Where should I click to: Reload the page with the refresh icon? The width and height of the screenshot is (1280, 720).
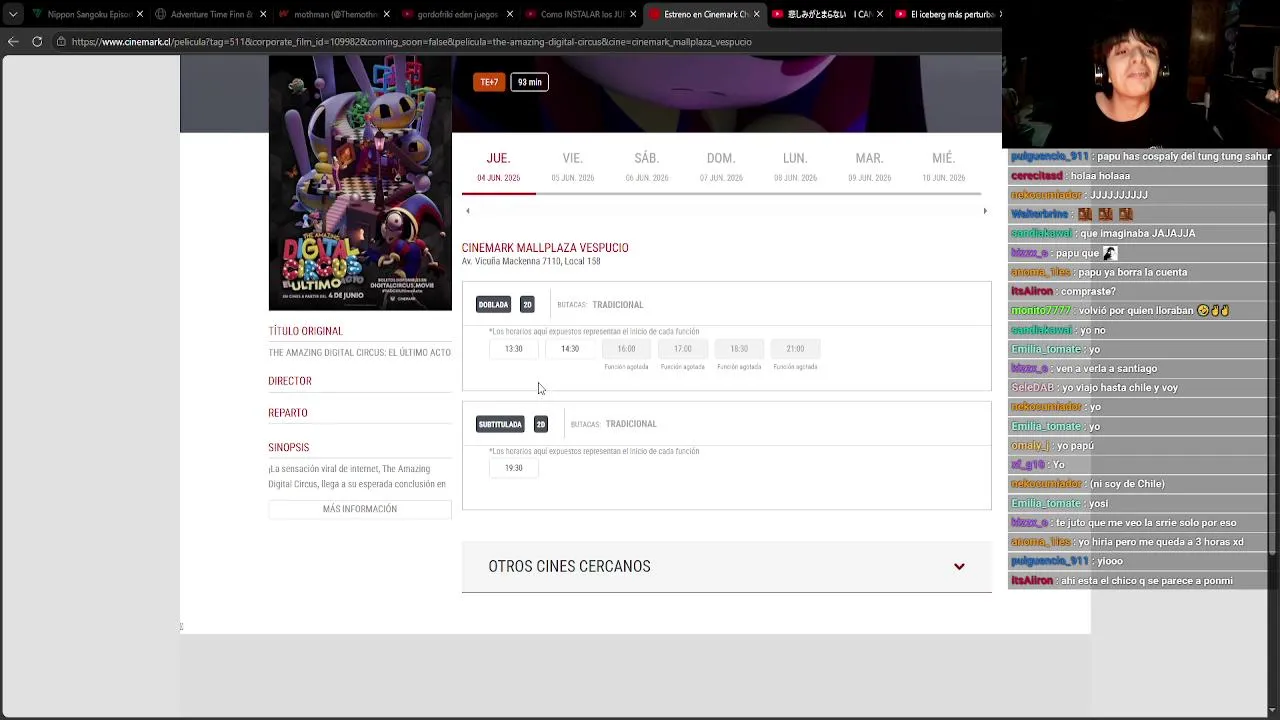(37, 42)
